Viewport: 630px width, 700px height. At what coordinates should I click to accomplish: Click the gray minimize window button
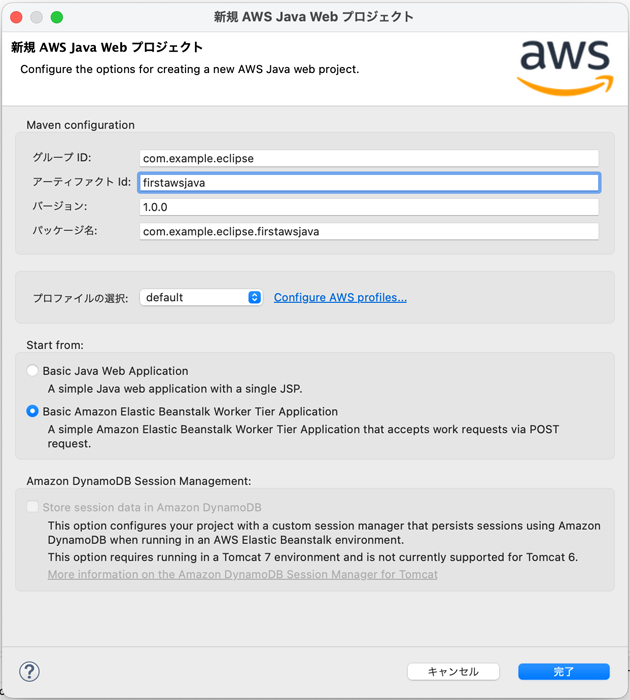[x=37, y=17]
